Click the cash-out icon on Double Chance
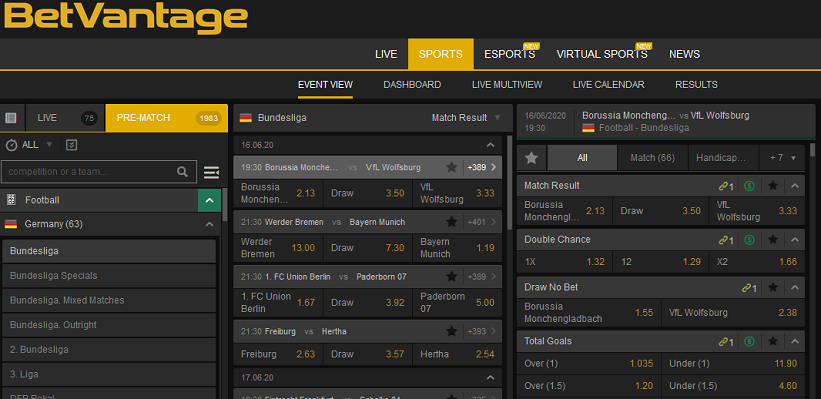Image resolution: width=821 pixels, height=399 pixels. [749, 240]
